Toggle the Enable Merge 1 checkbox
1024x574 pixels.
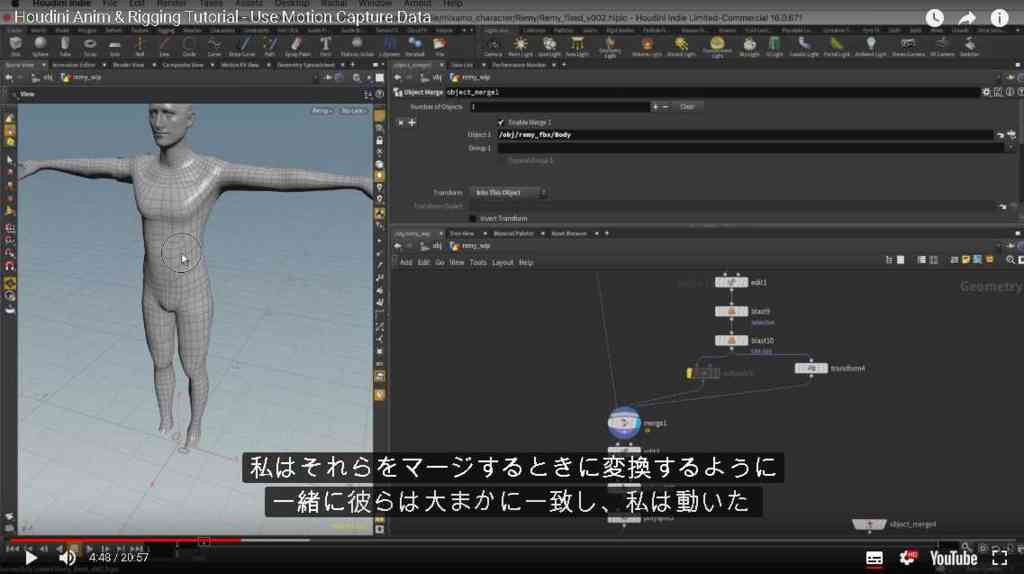pyautogui.click(x=501, y=122)
